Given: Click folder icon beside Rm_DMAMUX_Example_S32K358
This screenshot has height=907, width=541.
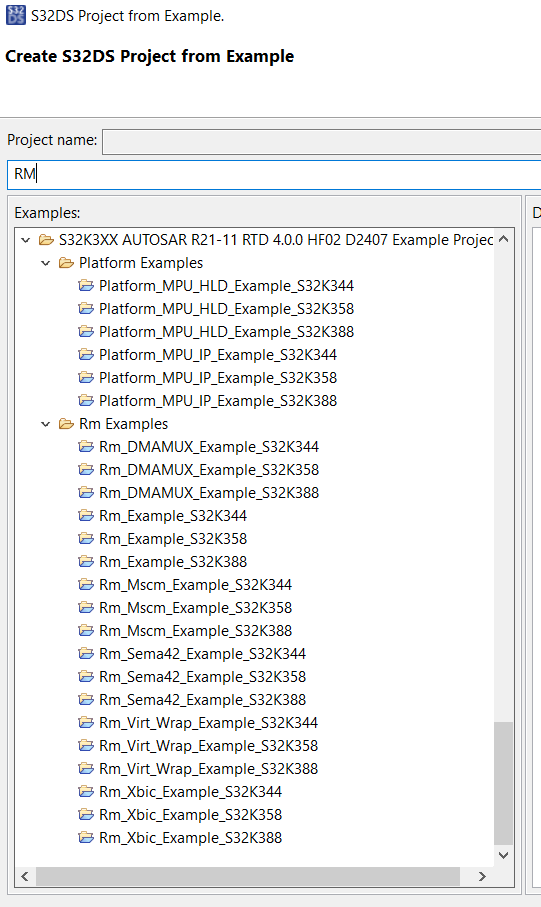Looking at the screenshot, I should point(86,469).
